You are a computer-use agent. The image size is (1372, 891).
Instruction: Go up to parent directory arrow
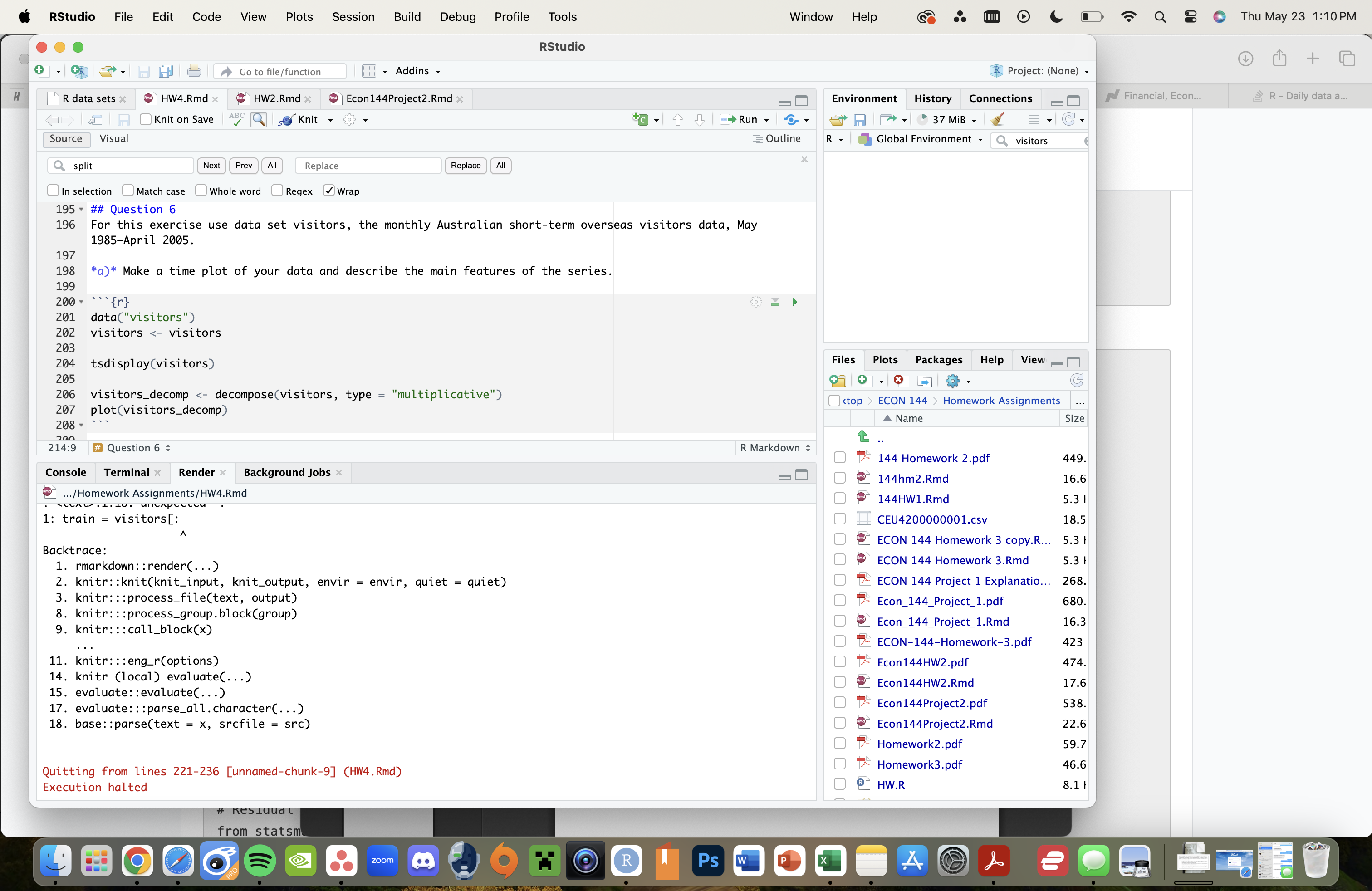click(863, 436)
